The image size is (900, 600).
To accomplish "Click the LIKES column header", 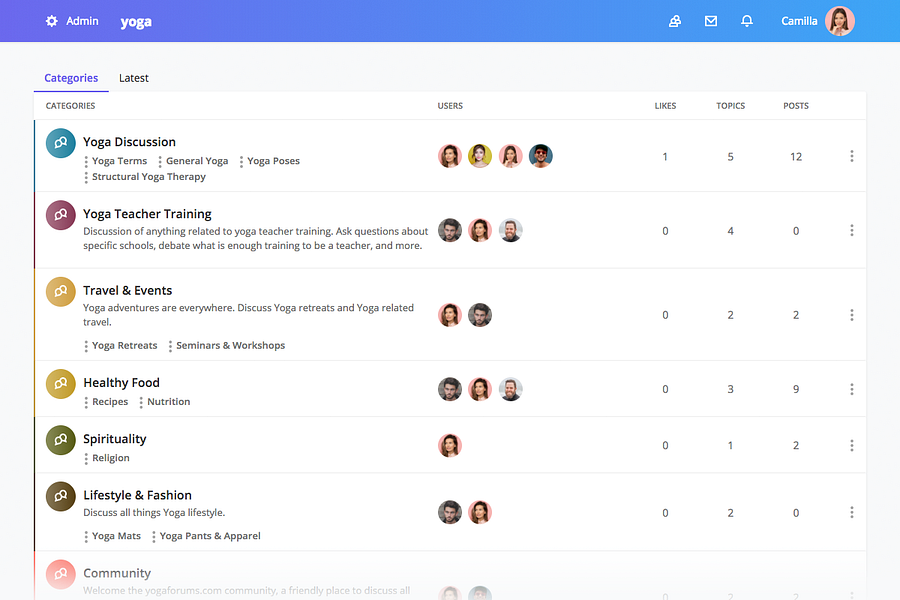I will tap(665, 106).
